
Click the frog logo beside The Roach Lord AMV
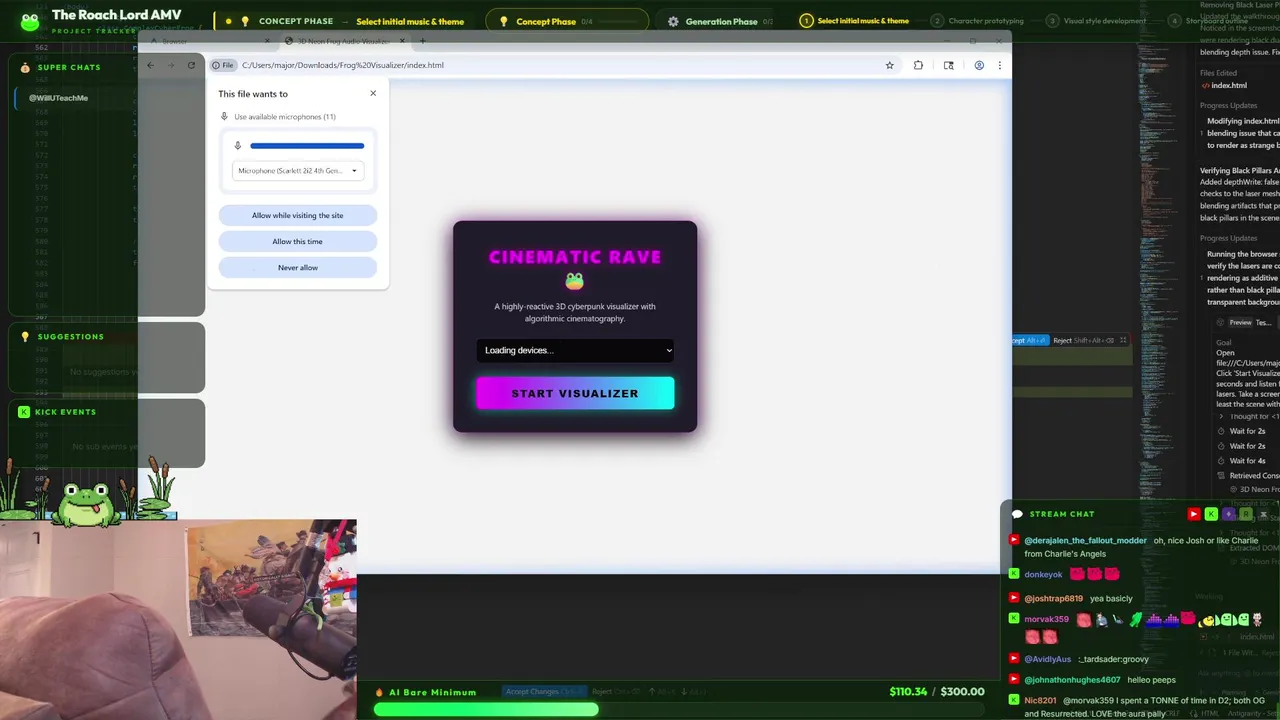[30, 20]
